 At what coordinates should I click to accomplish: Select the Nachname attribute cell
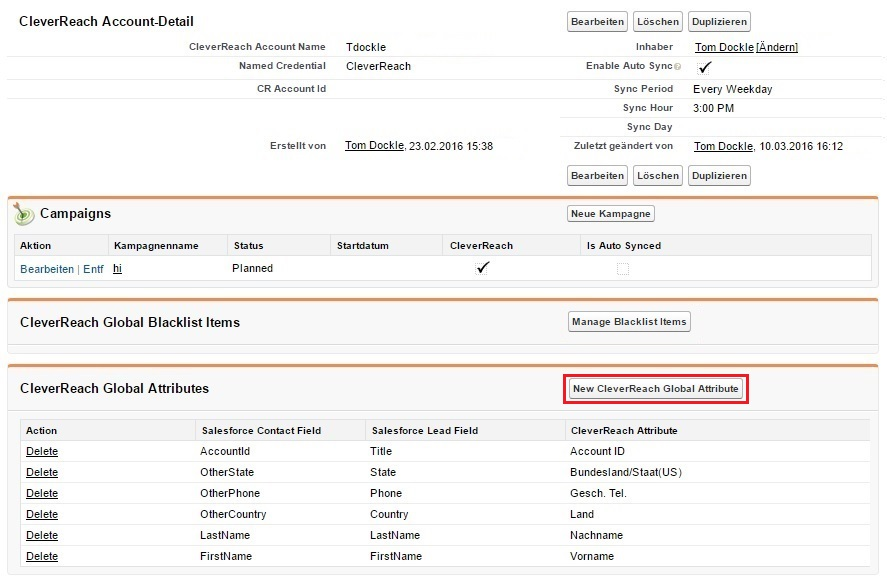pyautogui.click(x=596, y=535)
